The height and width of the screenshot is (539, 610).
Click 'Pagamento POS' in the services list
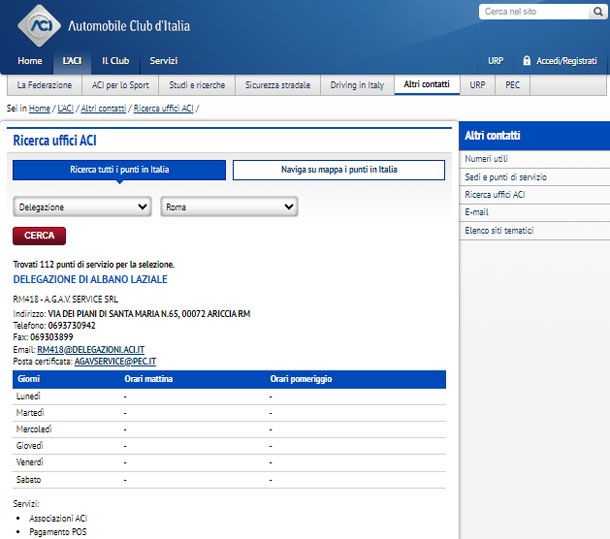(x=58, y=532)
